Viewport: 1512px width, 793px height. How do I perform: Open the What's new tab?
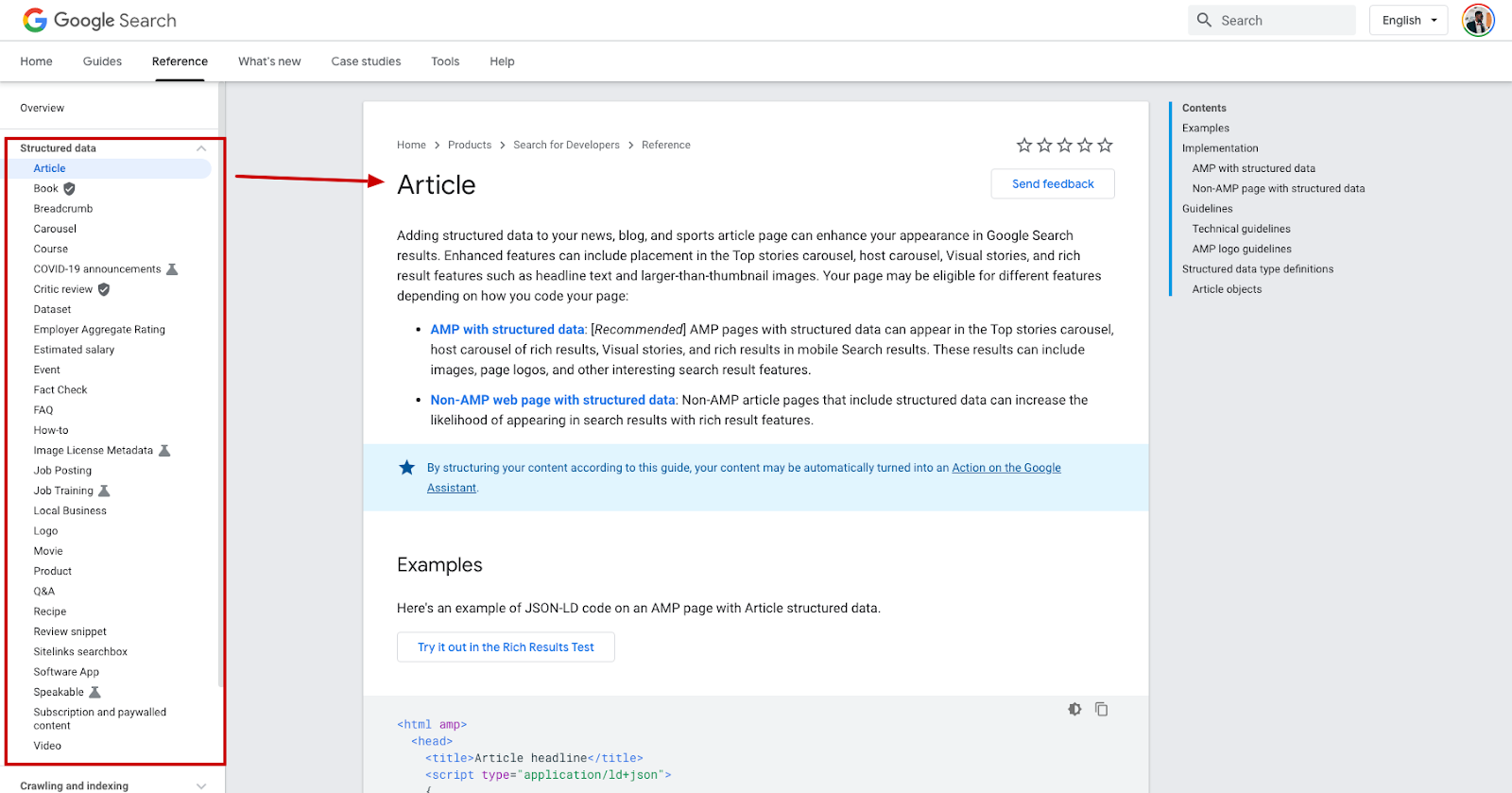click(x=269, y=61)
